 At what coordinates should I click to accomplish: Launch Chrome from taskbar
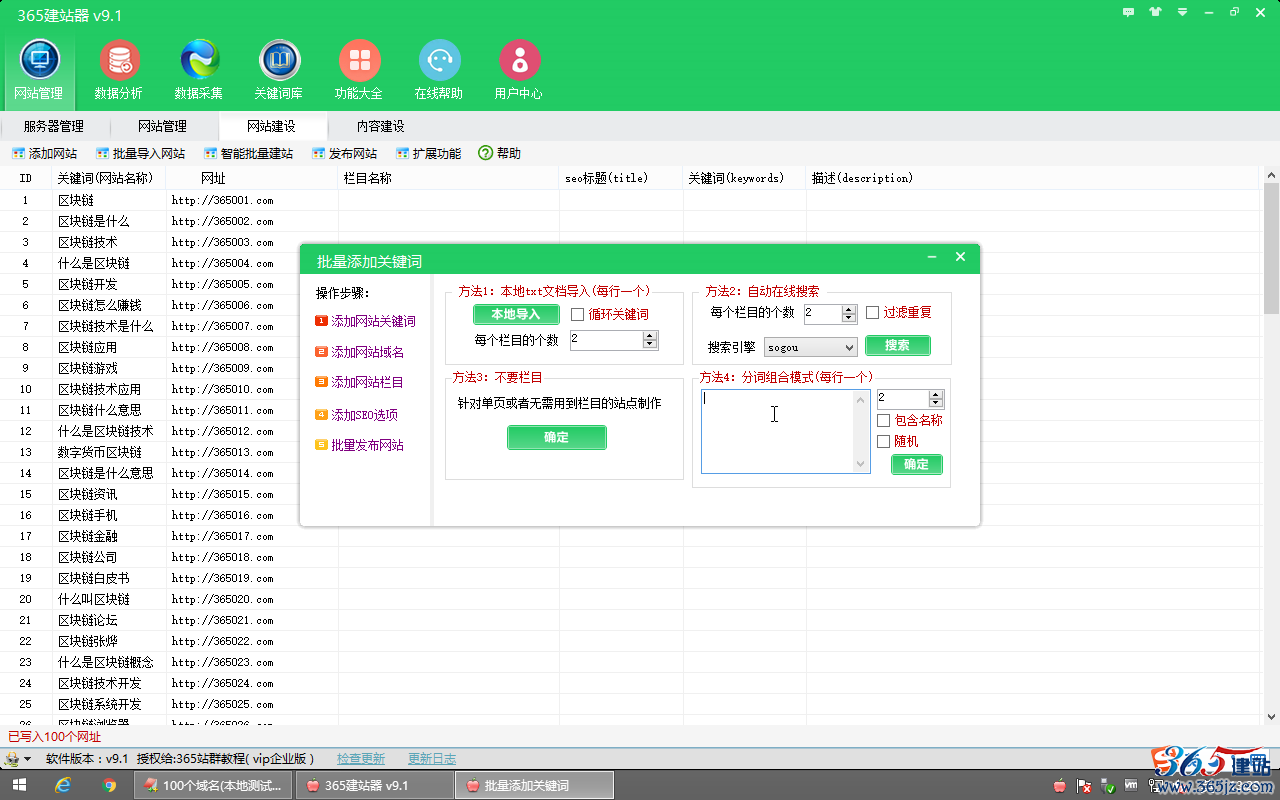(110, 785)
